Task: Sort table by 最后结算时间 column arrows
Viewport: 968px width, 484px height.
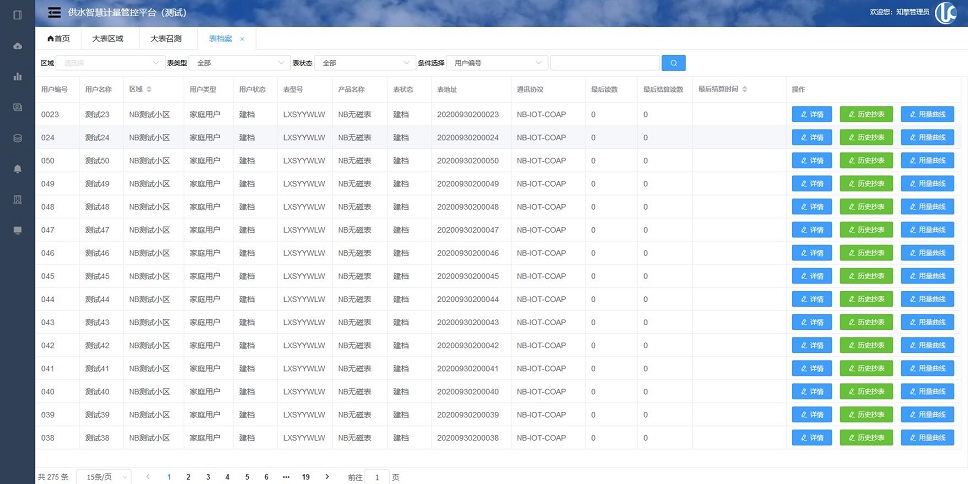Action: click(745, 90)
